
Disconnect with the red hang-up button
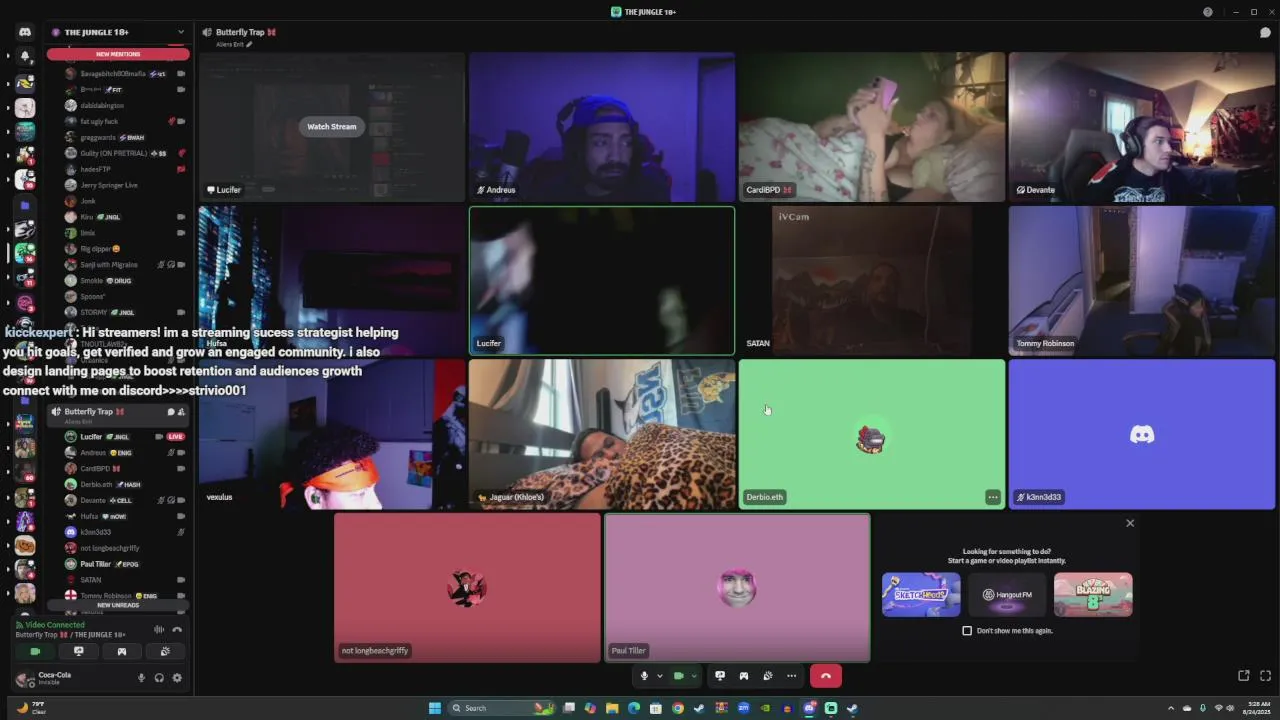pos(825,676)
